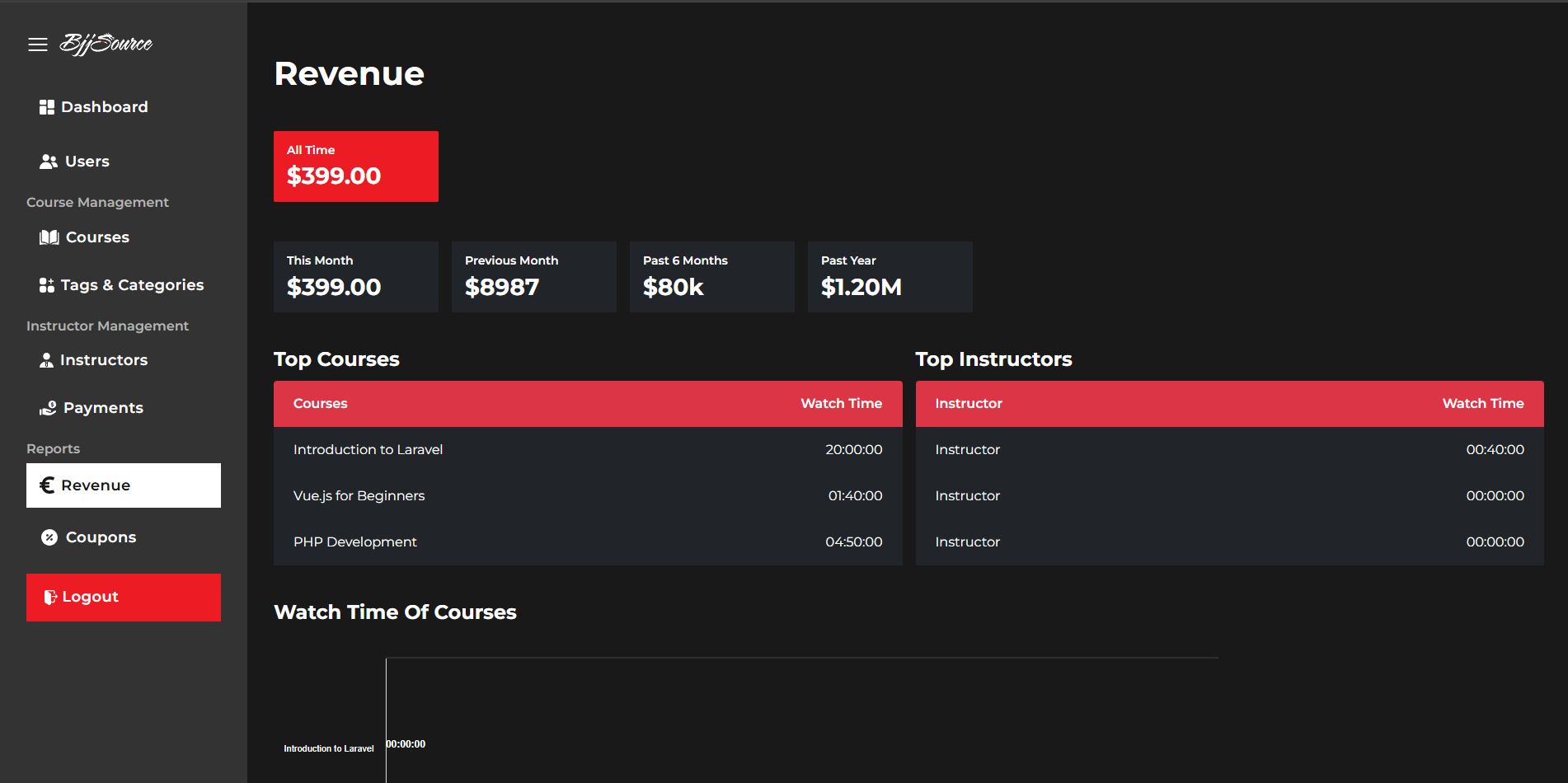Click the Logout door icon

[50, 597]
